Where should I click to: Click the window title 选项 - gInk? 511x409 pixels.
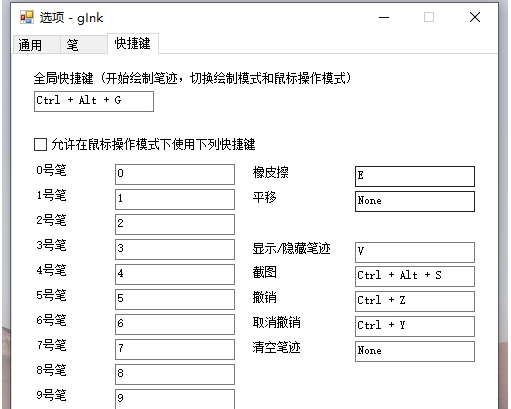click(71, 18)
